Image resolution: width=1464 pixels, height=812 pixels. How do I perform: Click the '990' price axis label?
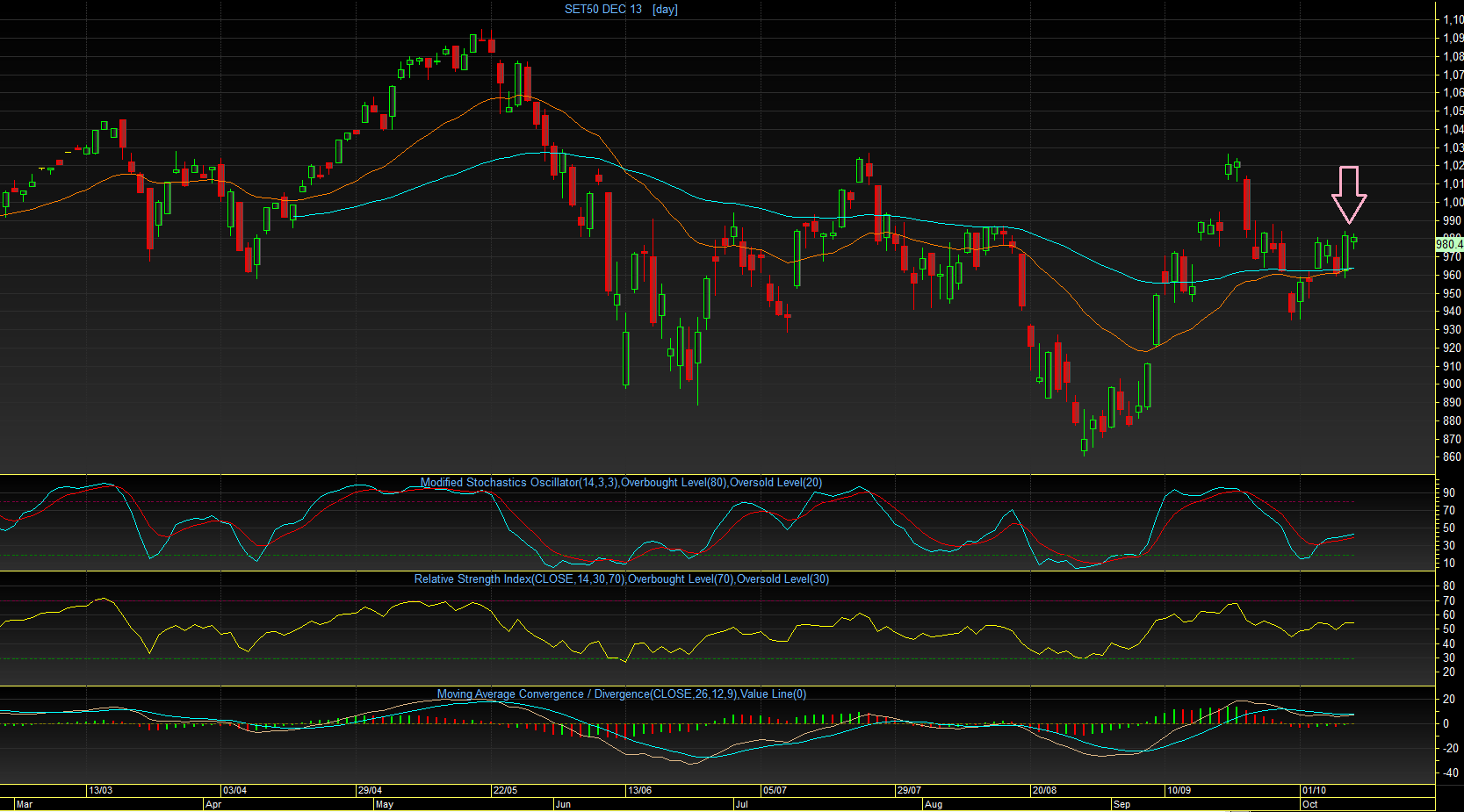(x=1453, y=220)
